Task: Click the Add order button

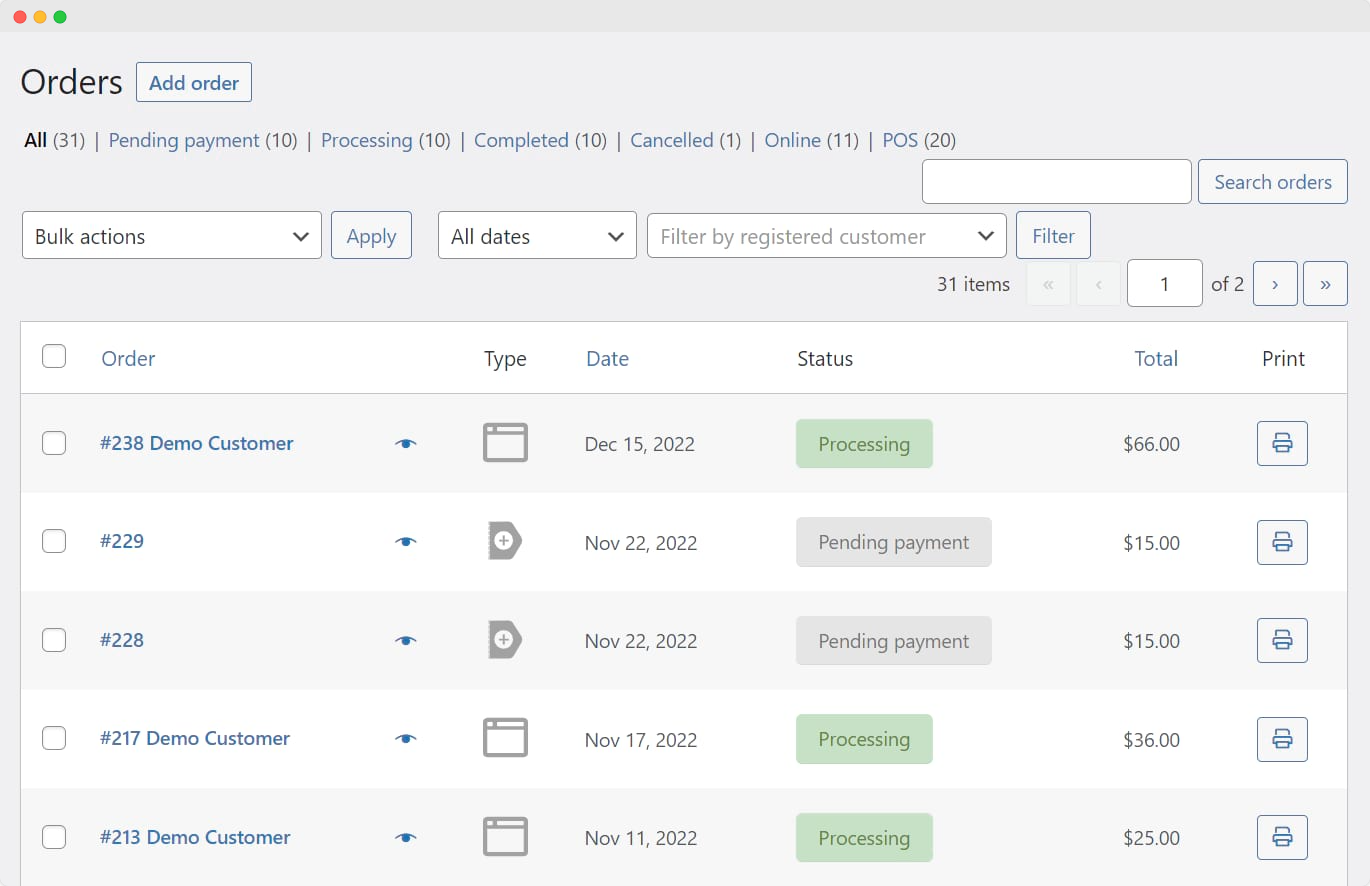Action: click(193, 82)
